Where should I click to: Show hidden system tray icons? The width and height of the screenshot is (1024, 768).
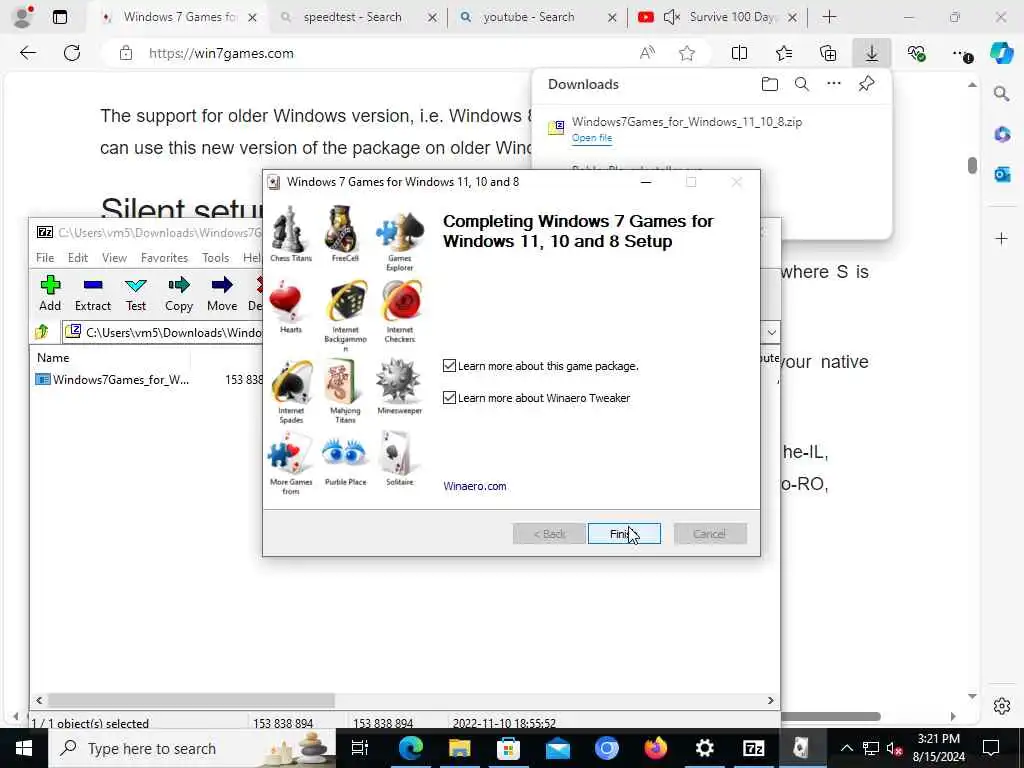click(846, 748)
